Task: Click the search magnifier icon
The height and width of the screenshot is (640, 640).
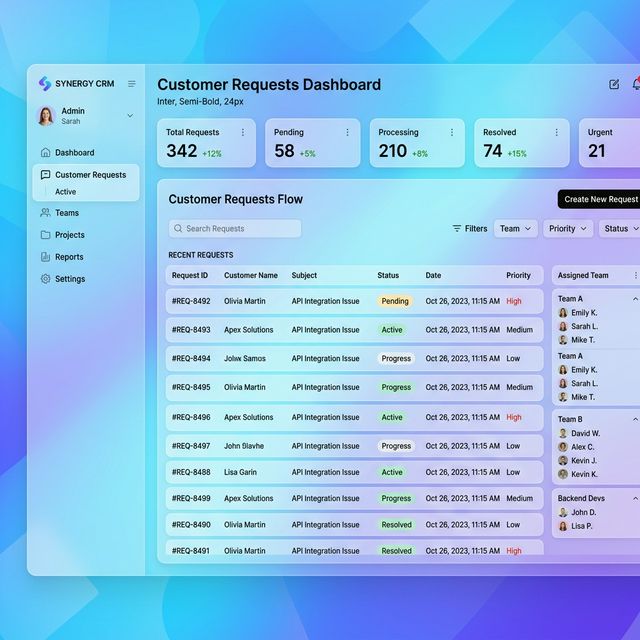Action: [178, 229]
